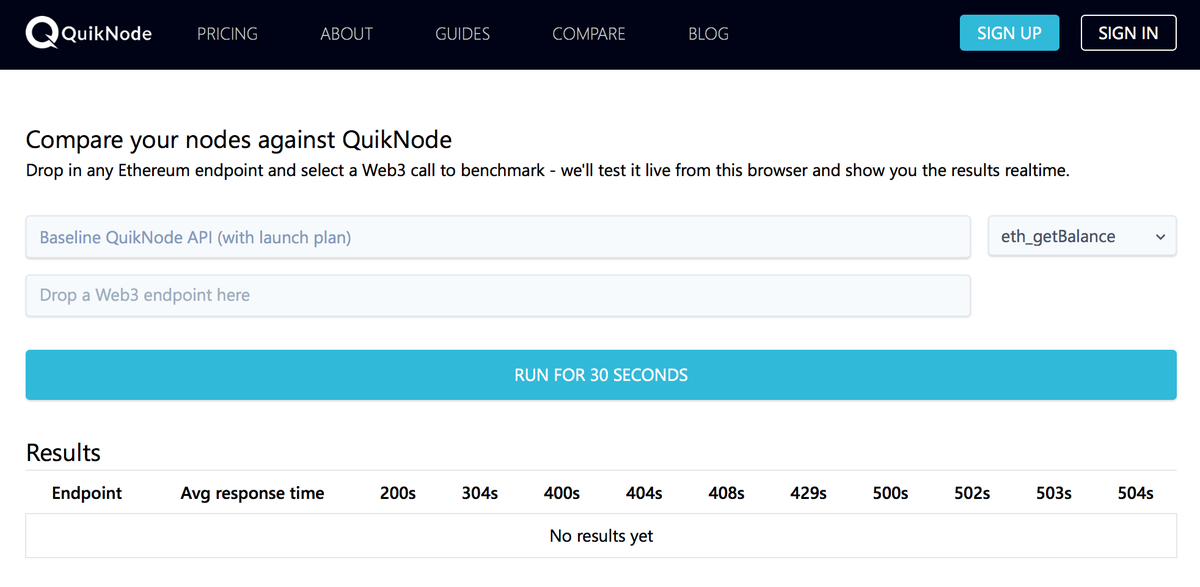
Task: Navigate to the GUIDES section
Action: pos(462,33)
